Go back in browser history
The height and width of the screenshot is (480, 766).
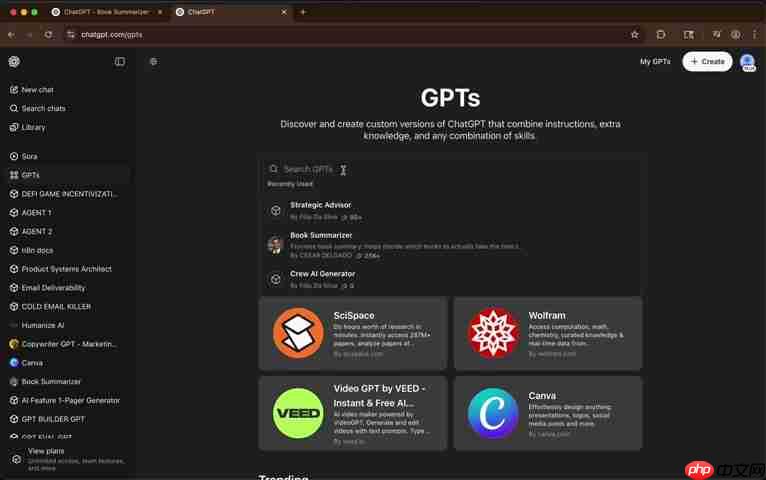[11, 35]
